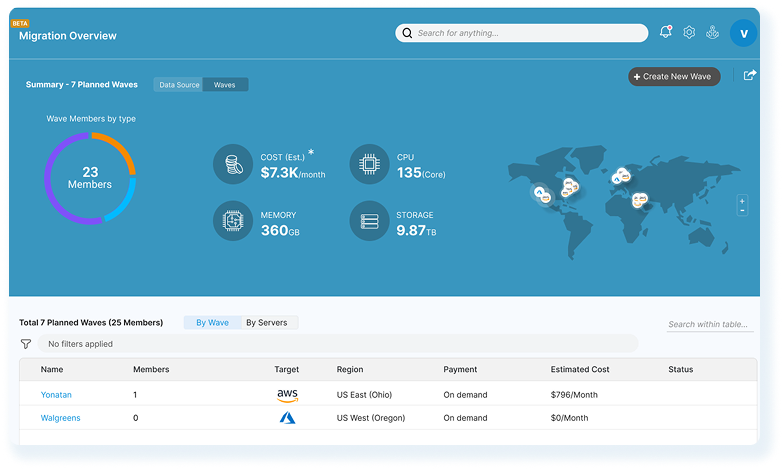
Task: Click On demand in Yonatan row
Action: point(465,395)
